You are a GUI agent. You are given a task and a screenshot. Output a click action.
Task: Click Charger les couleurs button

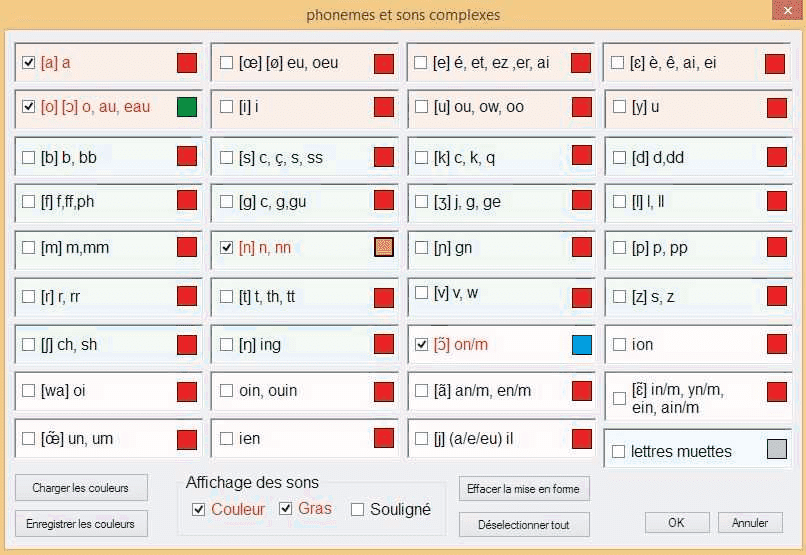pos(81,488)
